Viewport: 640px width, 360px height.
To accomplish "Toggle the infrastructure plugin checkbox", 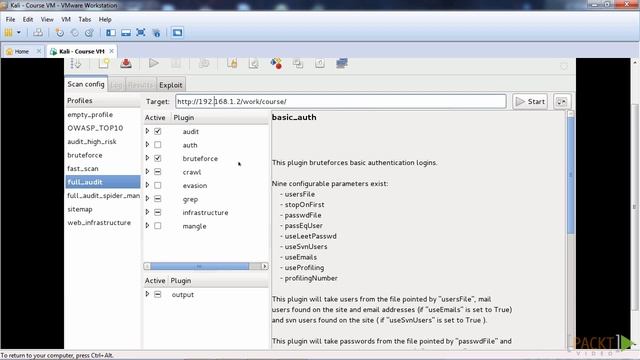I will (x=158, y=212).
